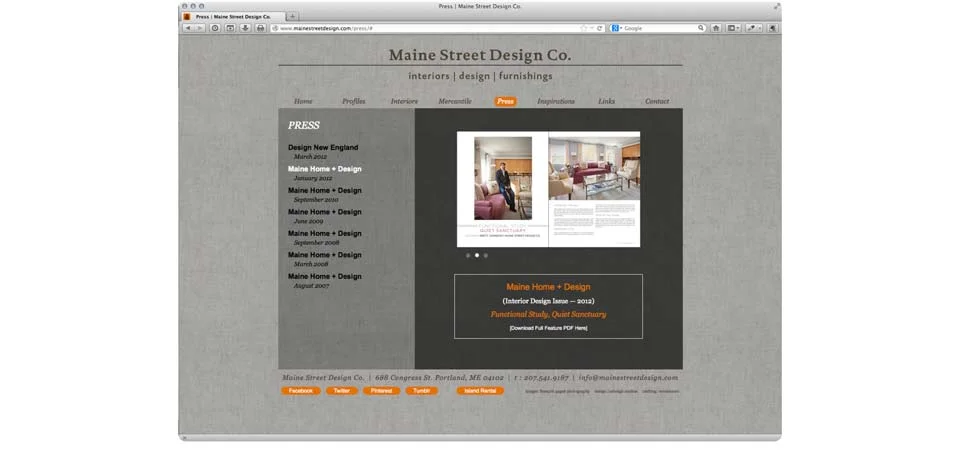Click the search magnifier icon in Google box
The width and height of the screenshot is (960, 450).
point(701,28)
